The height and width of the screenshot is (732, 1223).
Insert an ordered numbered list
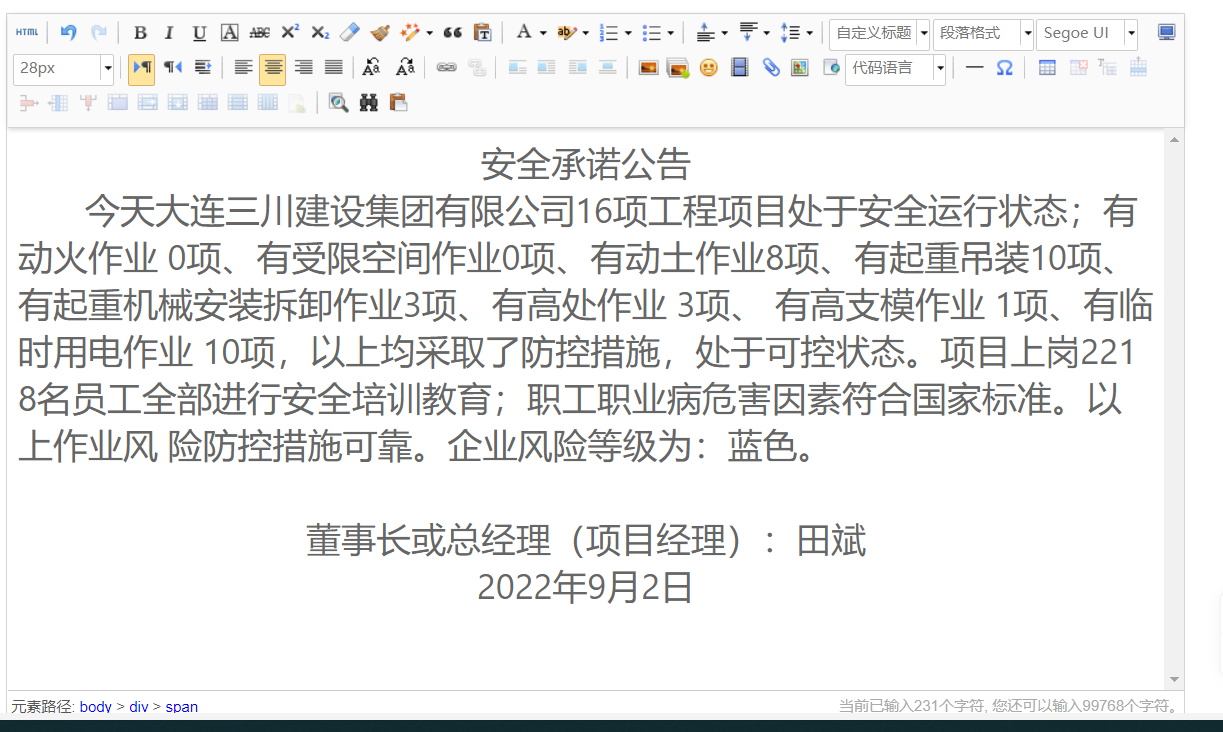point(608,32)
